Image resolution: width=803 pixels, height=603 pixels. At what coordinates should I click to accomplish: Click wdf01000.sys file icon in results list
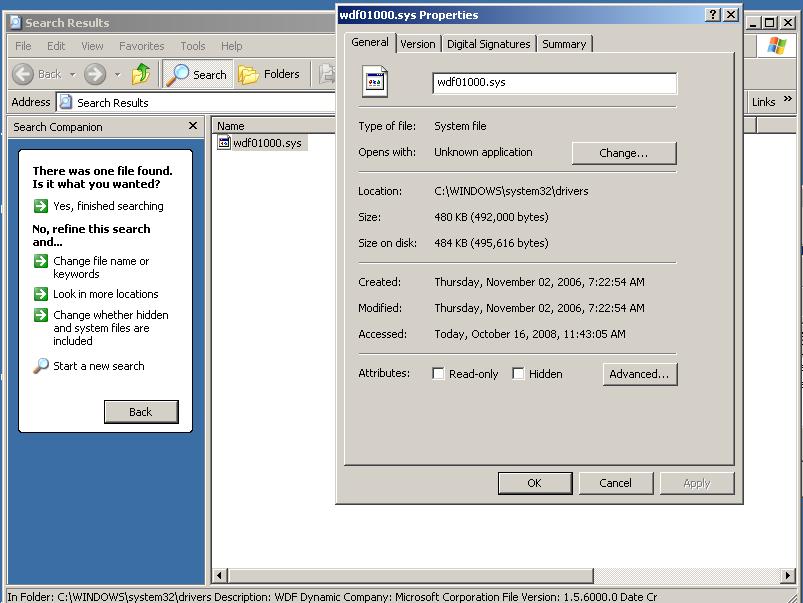tap(223, 143)
